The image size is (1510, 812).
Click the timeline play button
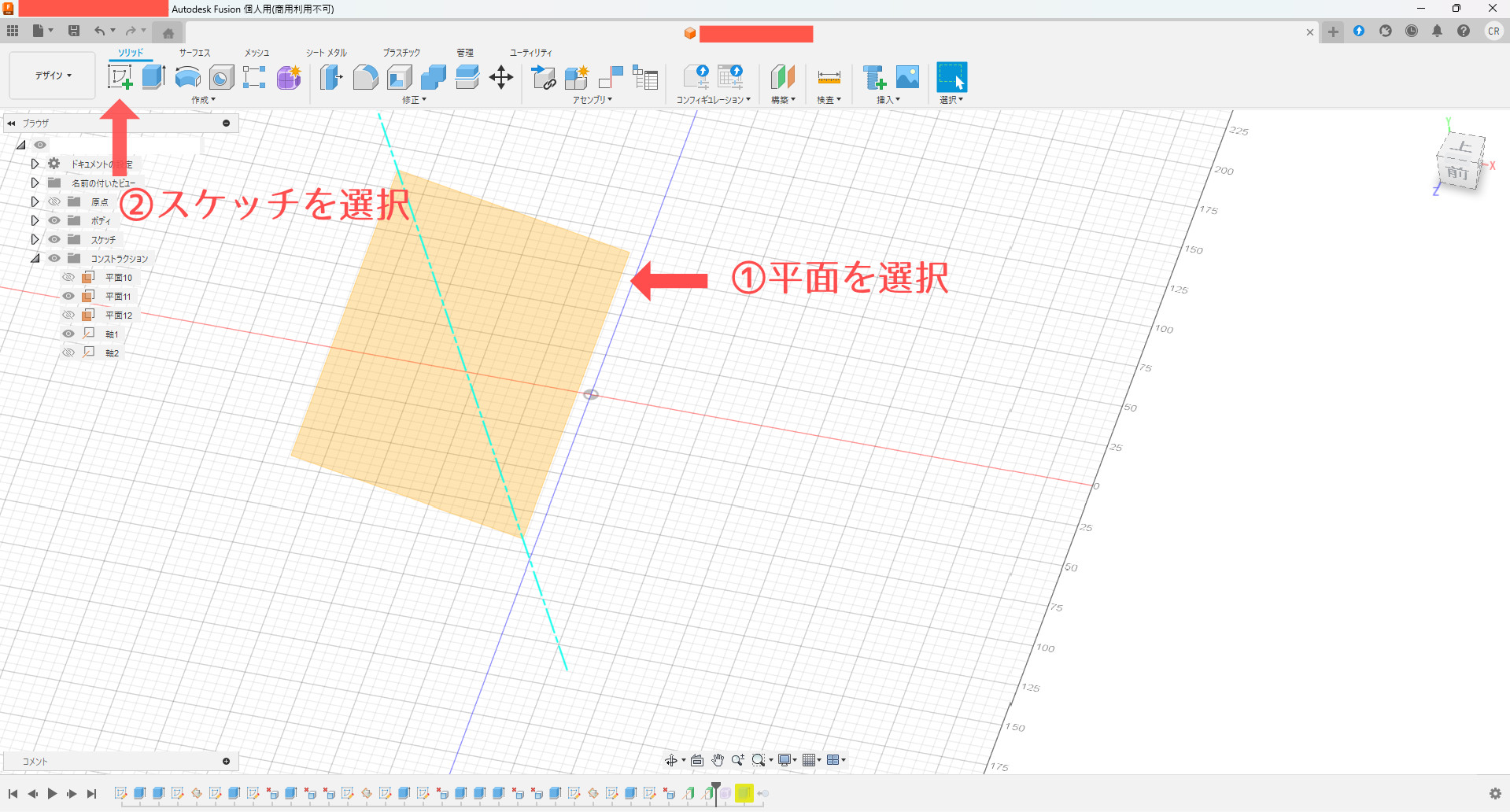tap(52, 794)
